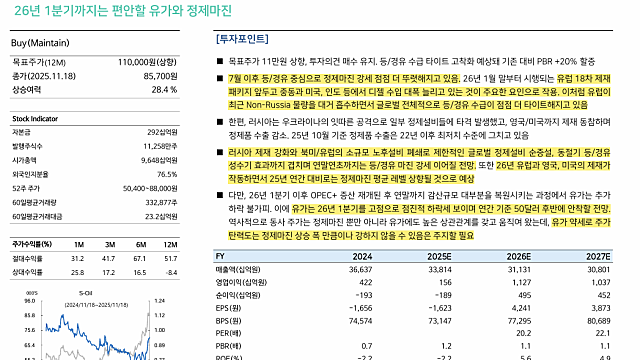Click the target price value '110,000원(상향)'
Screen dimensions: 640x360
pos(147,62)
